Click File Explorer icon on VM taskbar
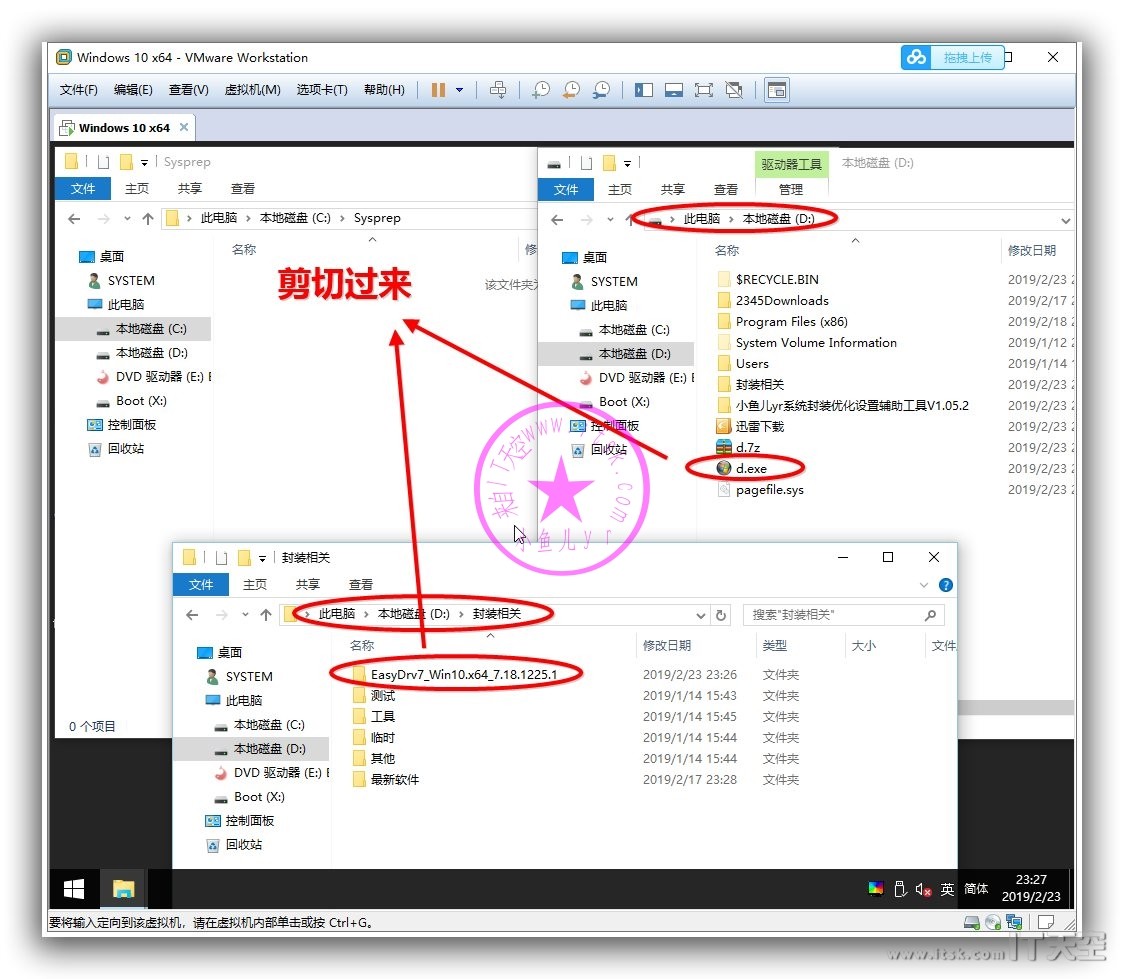 [x=123, y=889]
